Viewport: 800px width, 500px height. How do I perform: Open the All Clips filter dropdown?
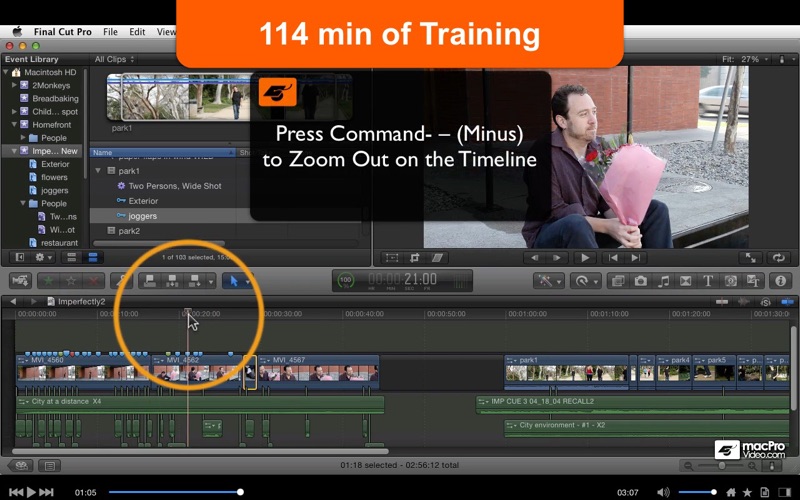[x=114, y=59]
